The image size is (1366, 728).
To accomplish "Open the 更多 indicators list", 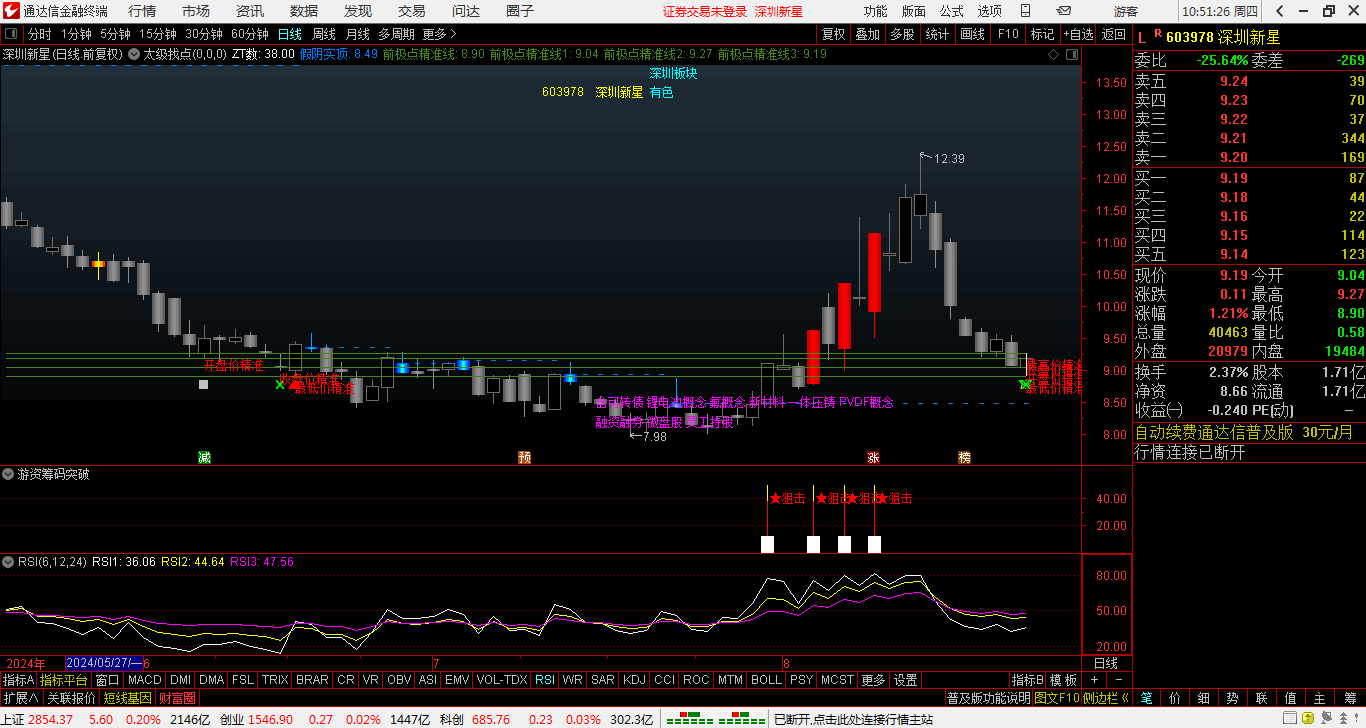I will tap(873, 680).
